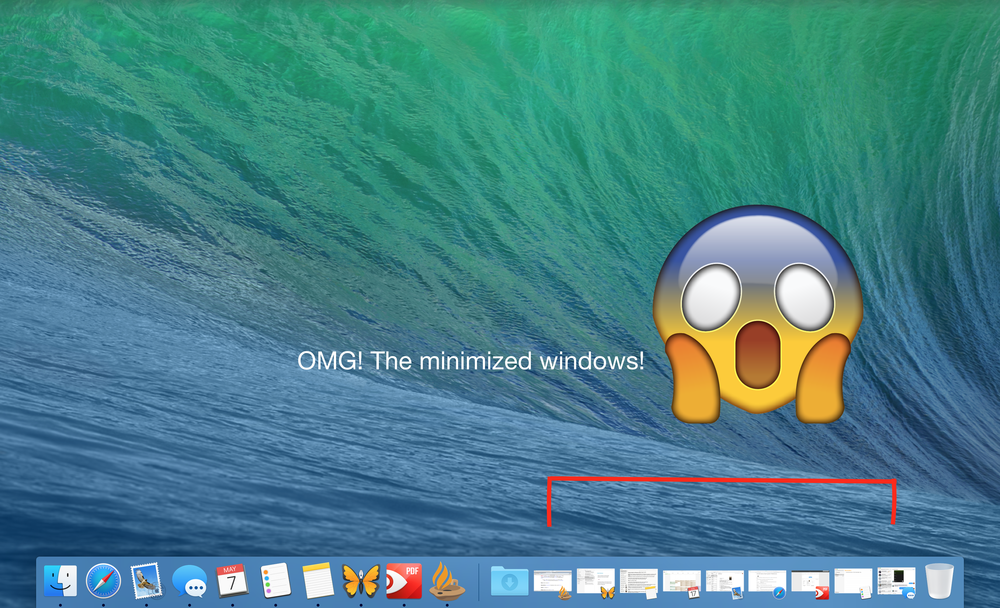Launch the orange butterfly app

[x=361, y=580]
